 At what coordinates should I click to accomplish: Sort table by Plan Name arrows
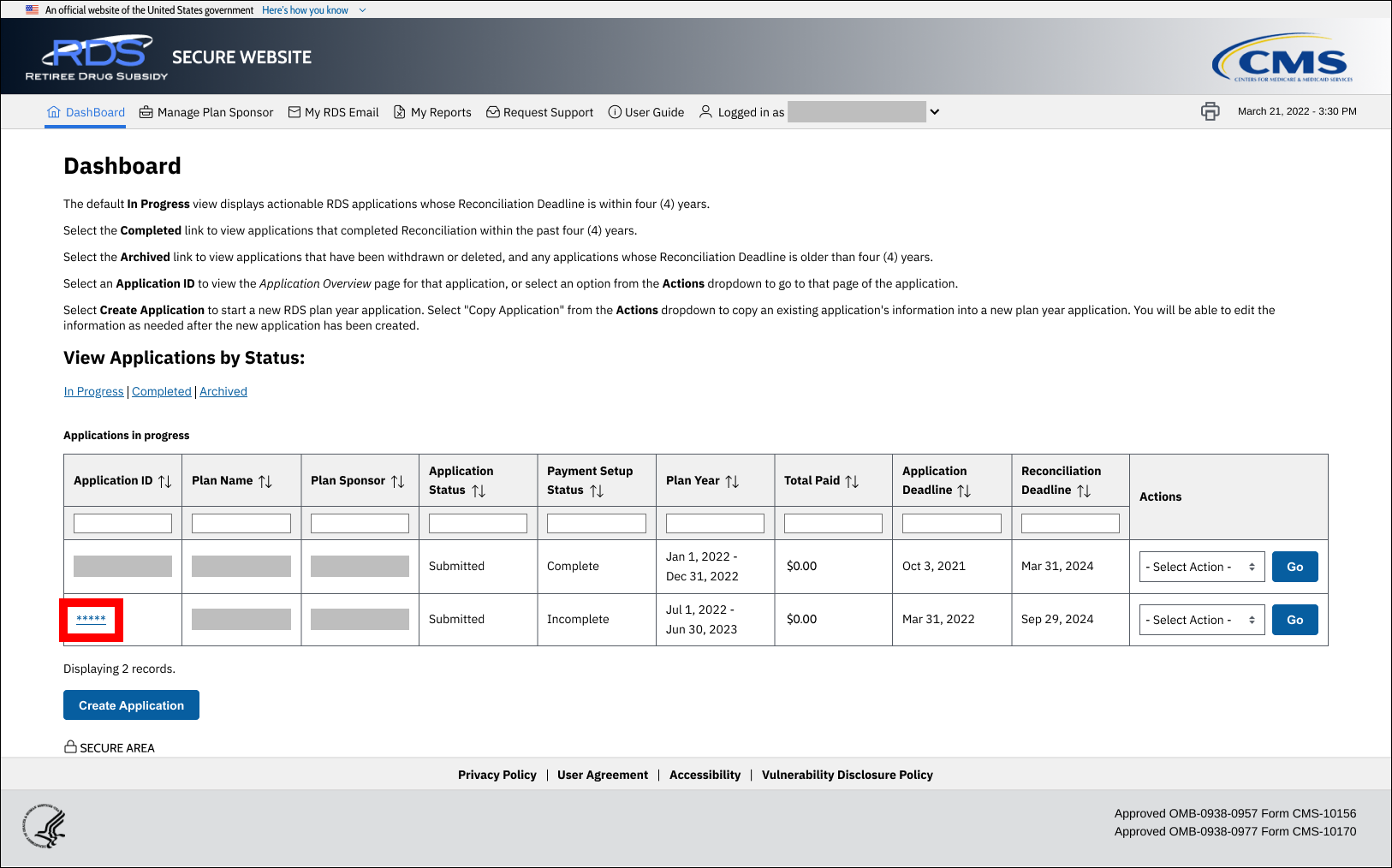coord(265,481)
